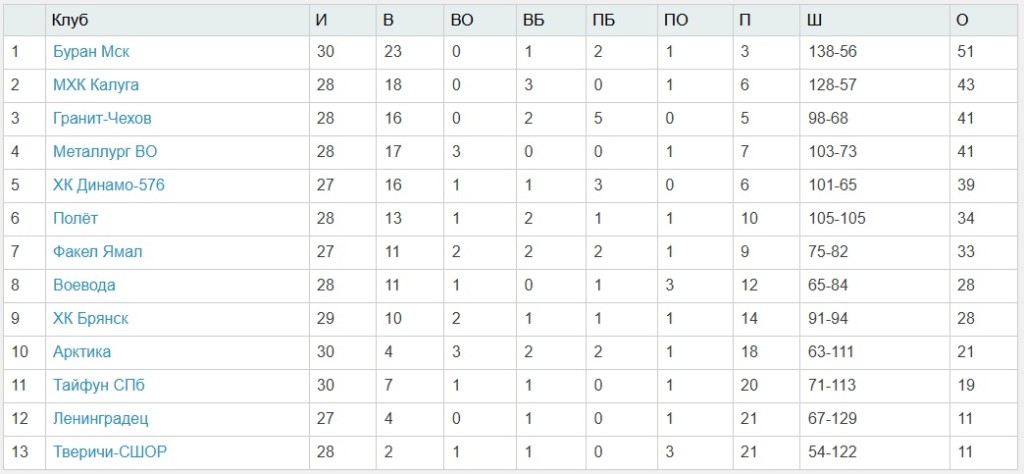Open Тайфун СПб team link
1024x474 pixels.
click(x=99, y=385)
